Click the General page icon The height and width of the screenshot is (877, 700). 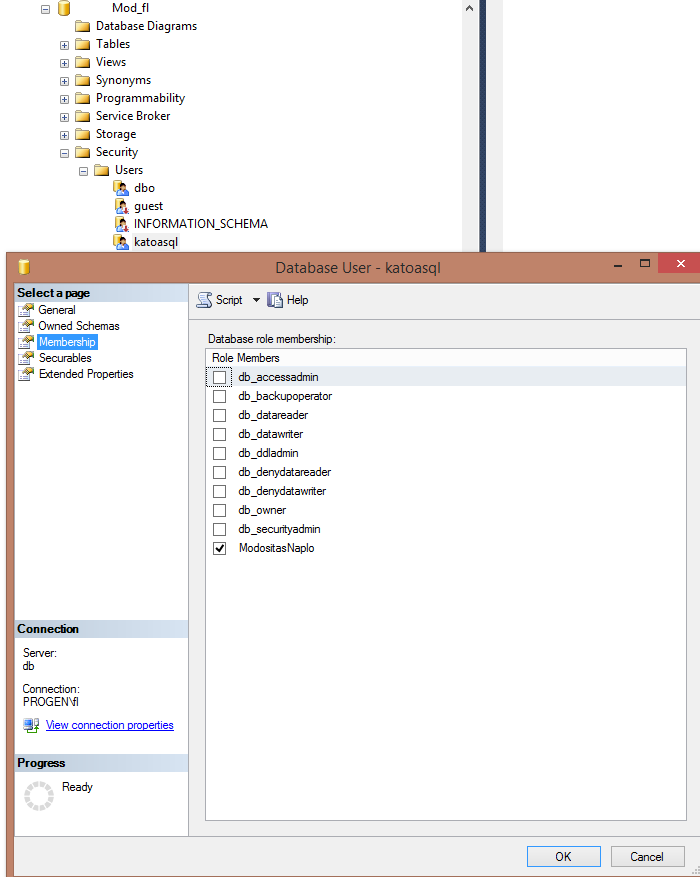point(26,310)
